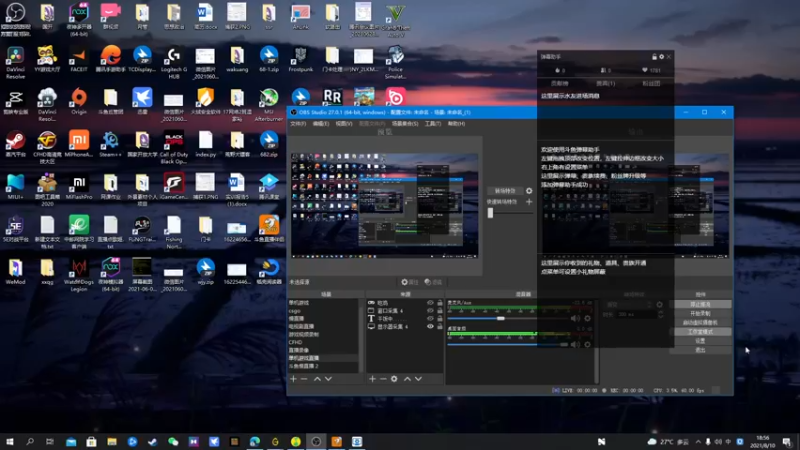Open desktop audio settings gear in mixer
The width and height of the screenshot is (800, 450).
tap(587, 344)
